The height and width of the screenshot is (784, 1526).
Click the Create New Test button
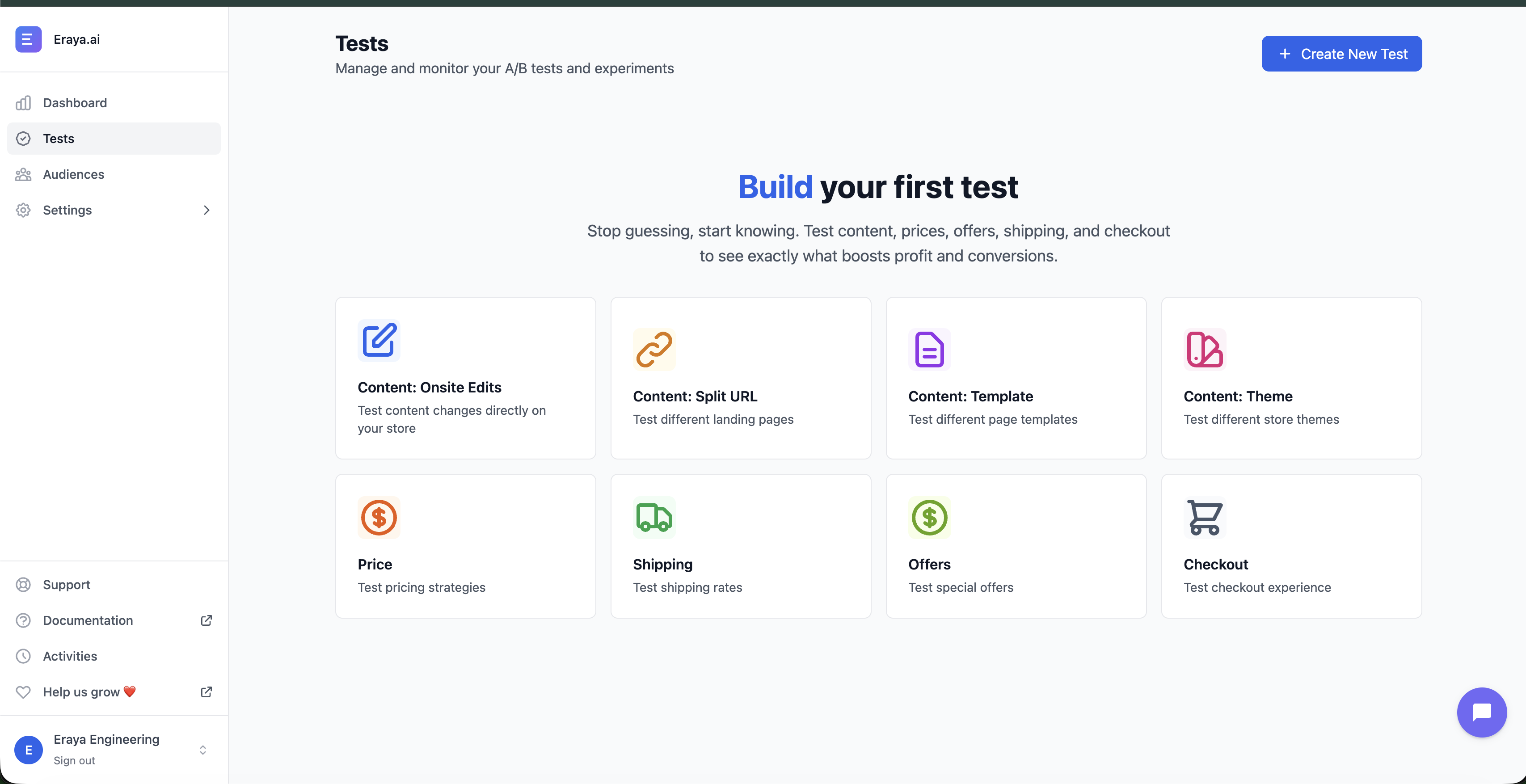point(1341,54)
